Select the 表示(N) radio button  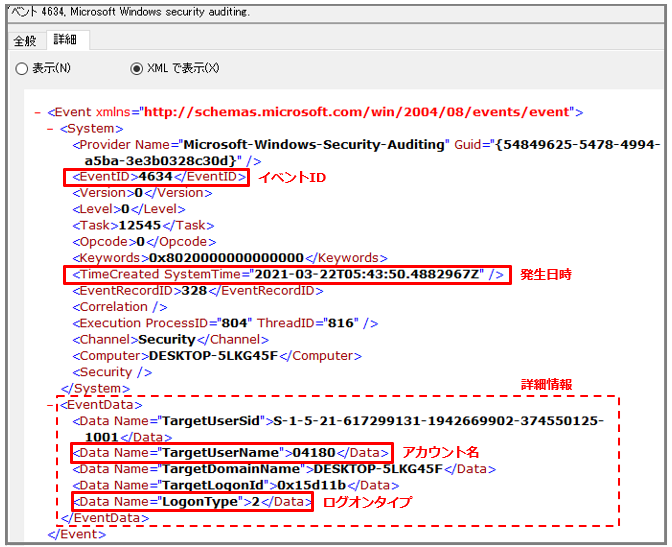(21, 69)
